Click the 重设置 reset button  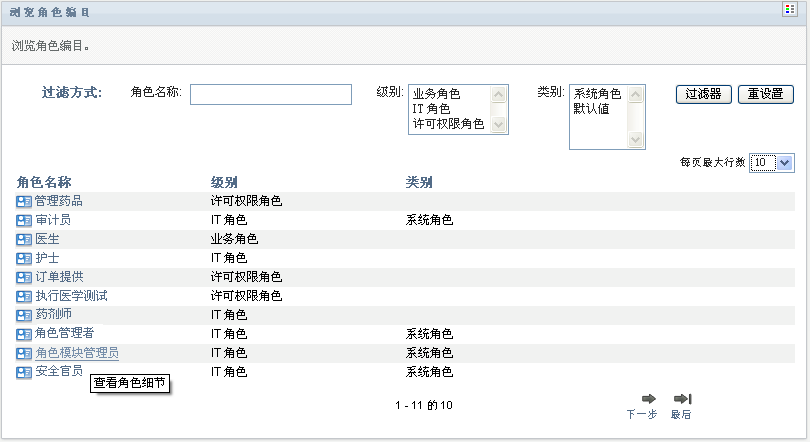(x=766, y=94)
